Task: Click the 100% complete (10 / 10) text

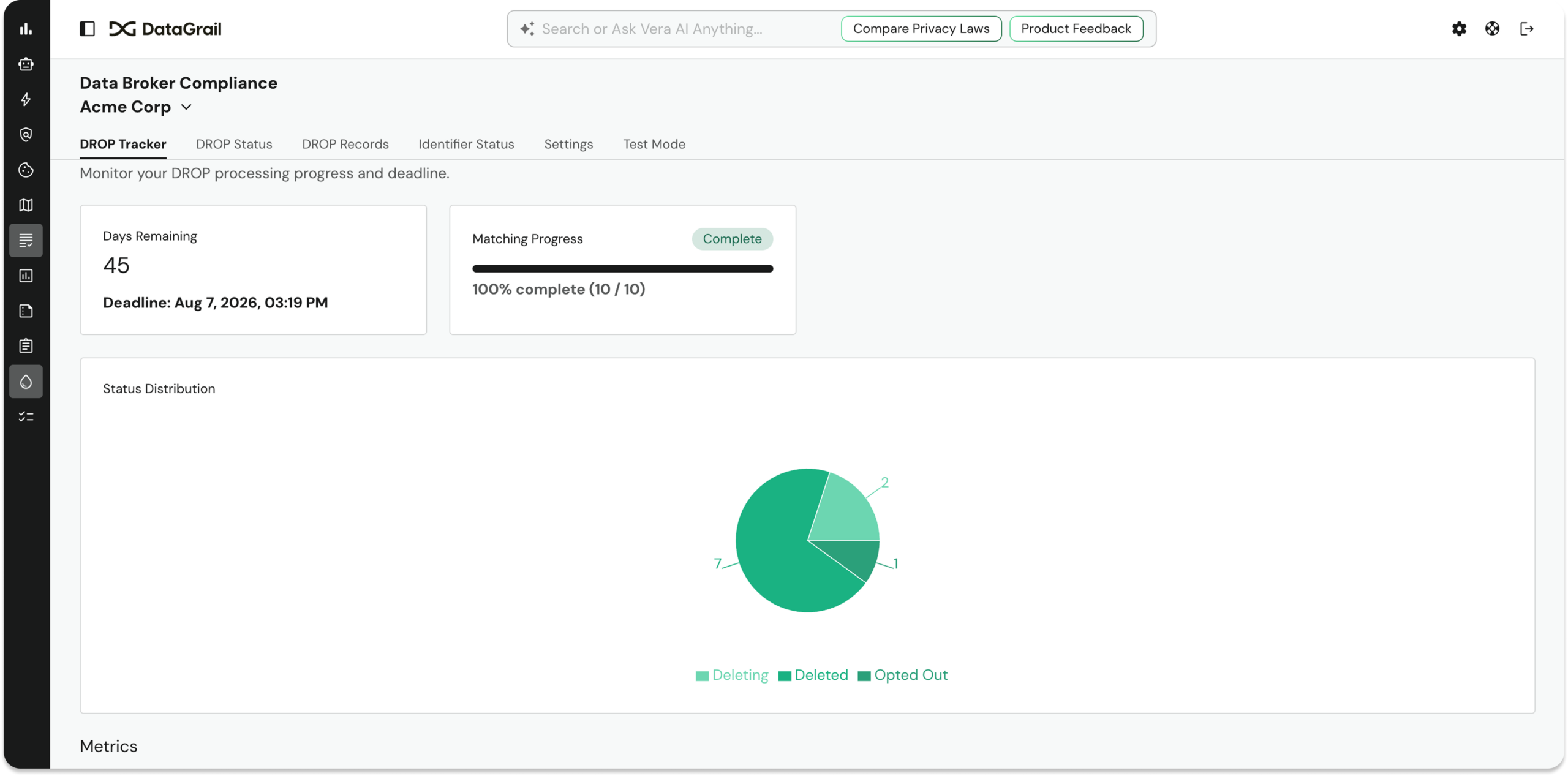Action: [559, 289]
